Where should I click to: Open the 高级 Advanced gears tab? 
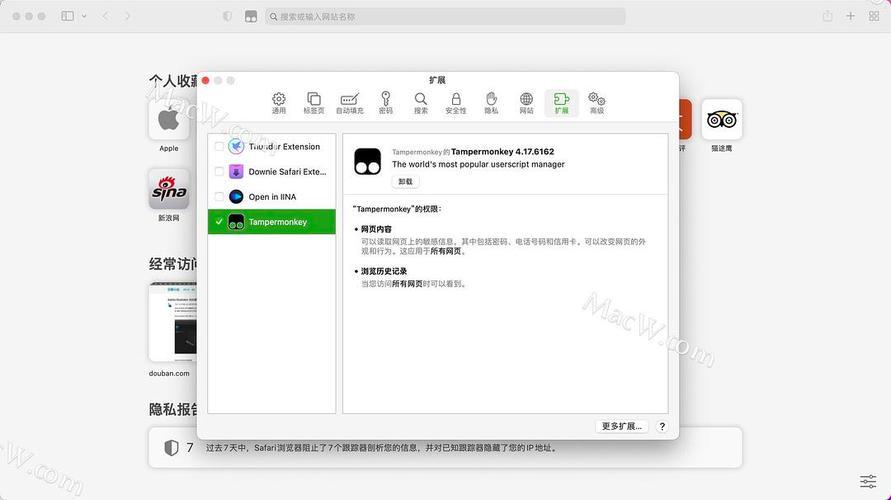click(597, 103)
